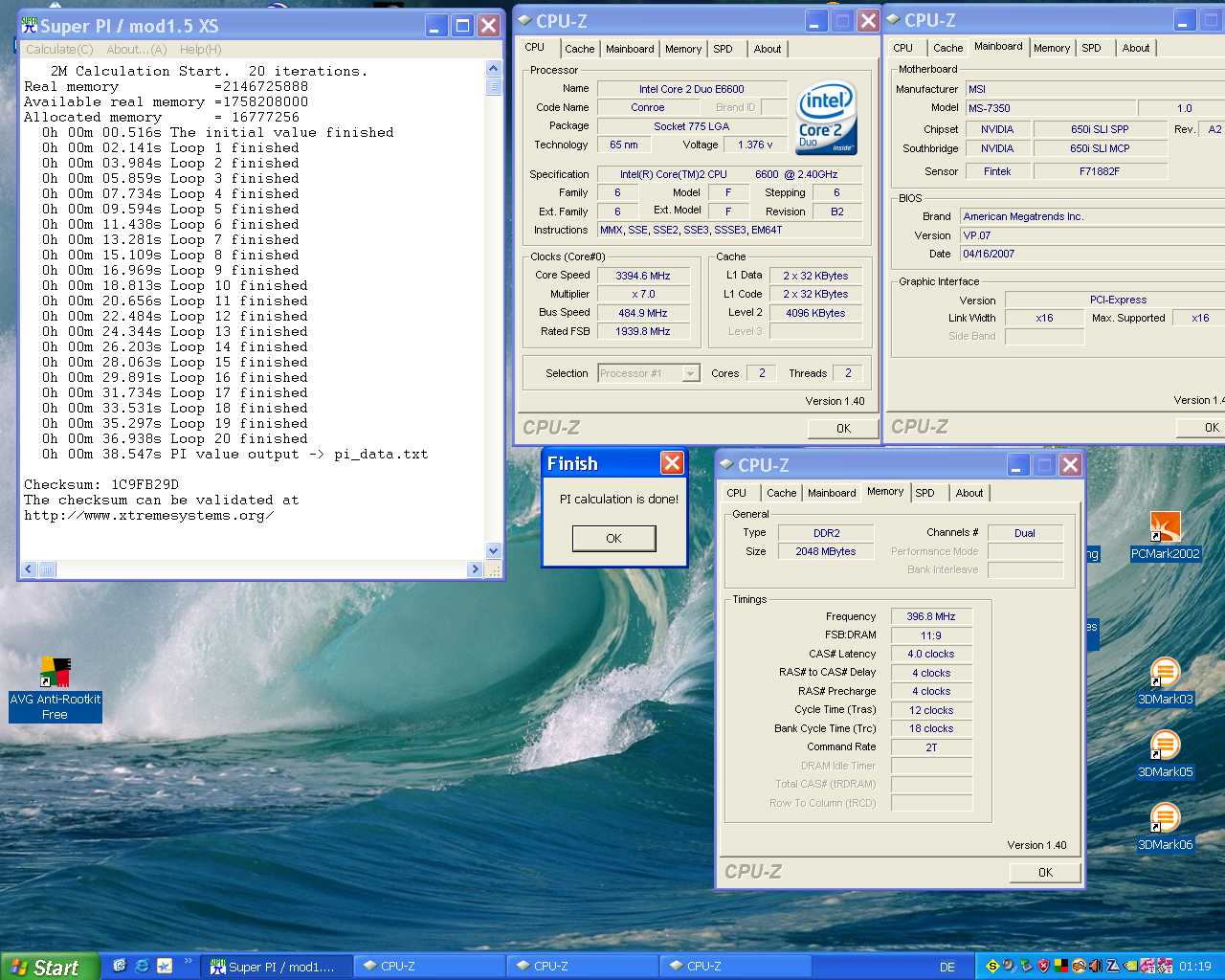Click the AVG four-color tray icon
The width and height of the screenshot is (1225, 980).
tap(1061, 966)
